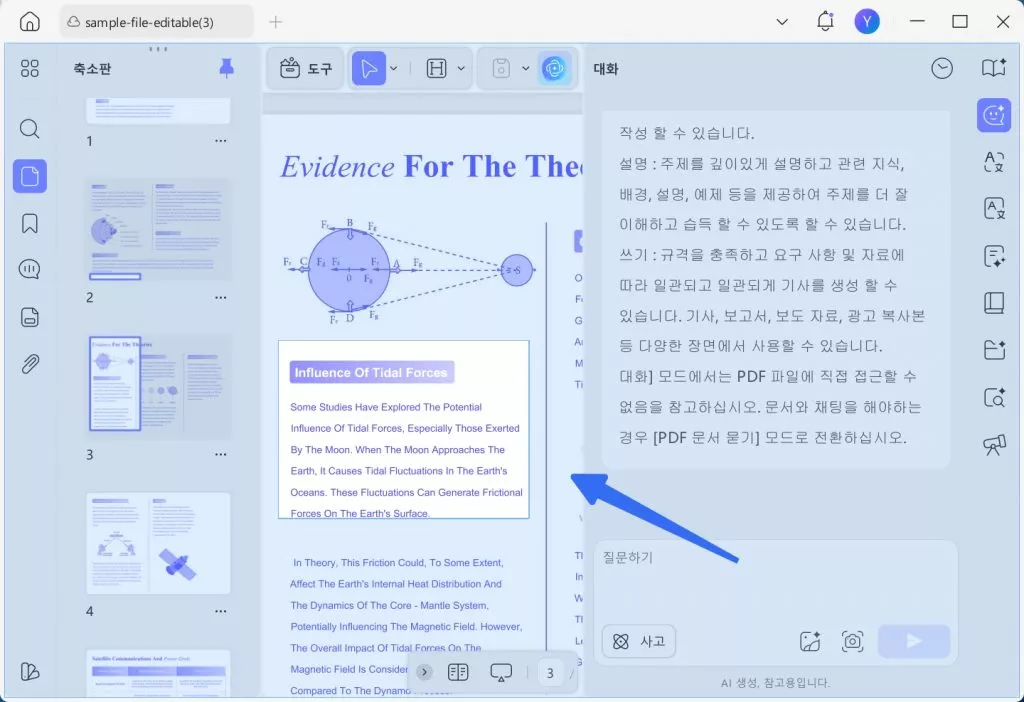Open the bookmarks sidebar icon
The width and height of the screenshot is (1024, 702).
coord(29,223)
